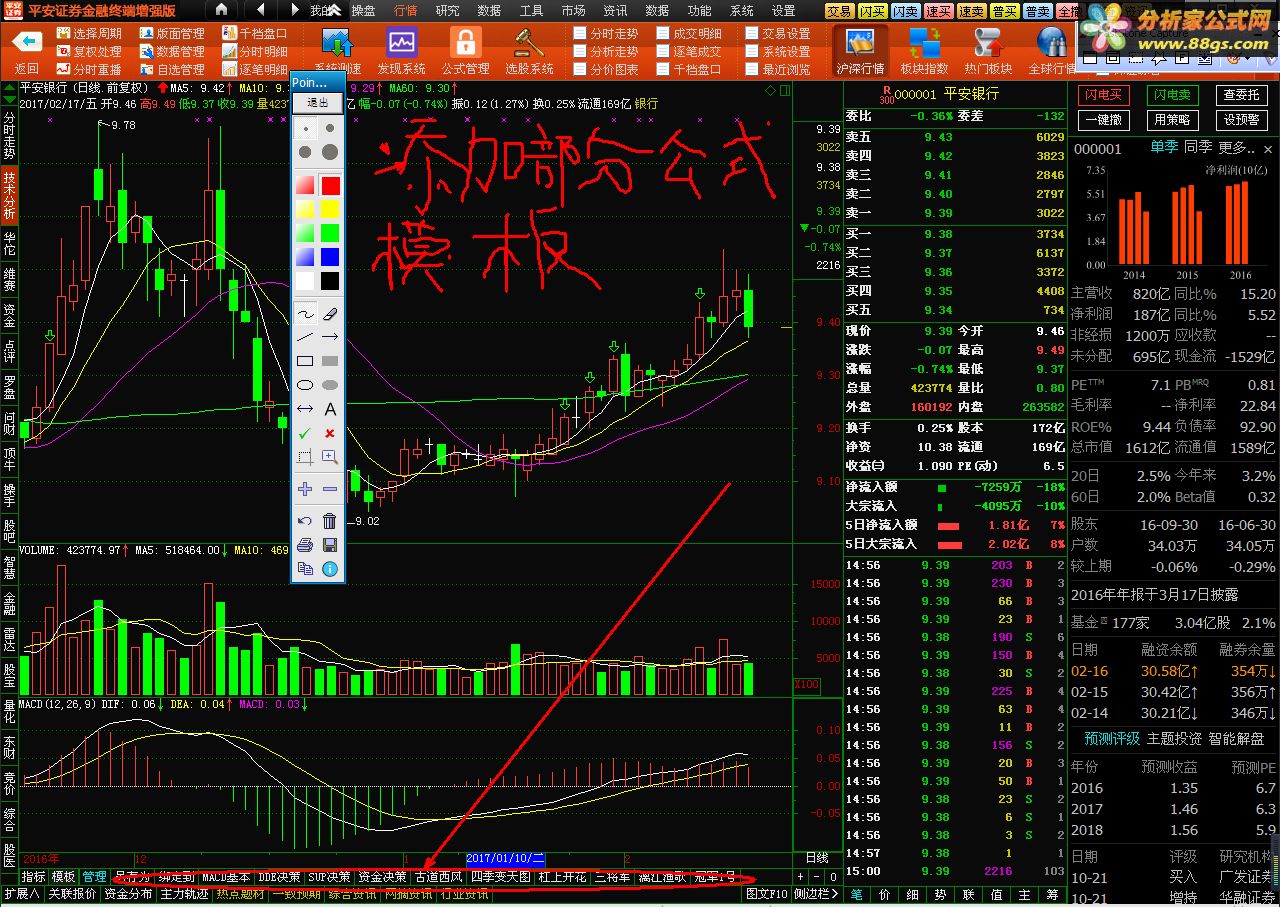
Task: Select the eraser tool in Pointer palette
Action: click(330, 314)
